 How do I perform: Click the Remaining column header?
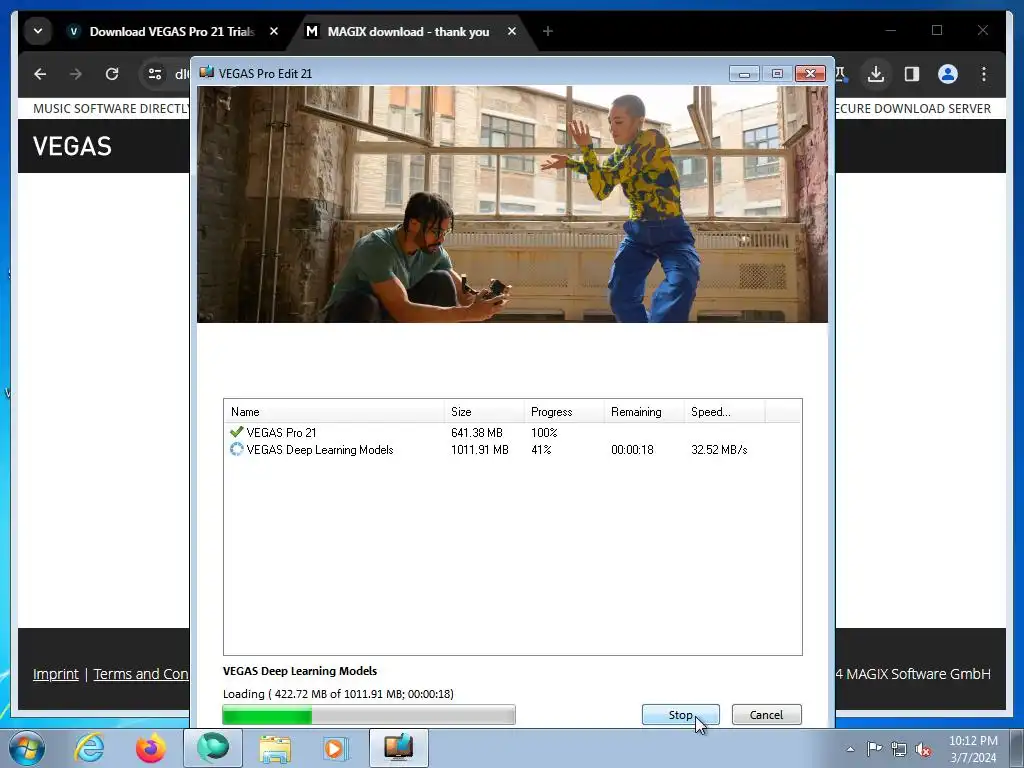pos(644,411)
